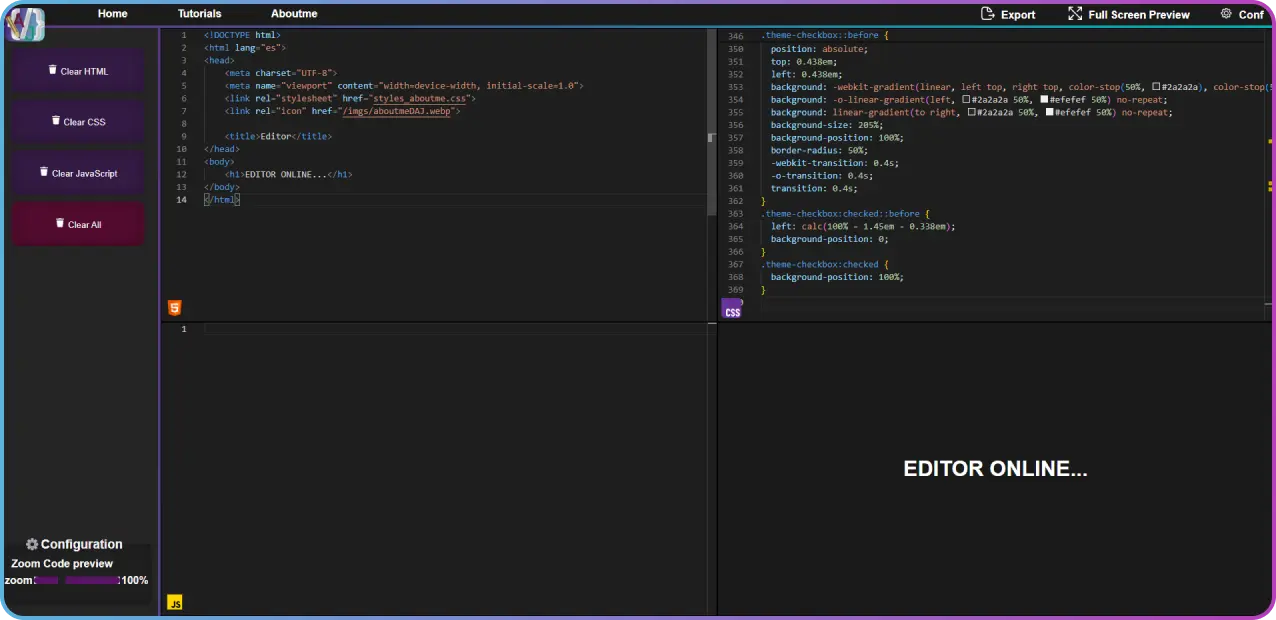Click the closing </html> tag on line 14
1276x620 pixels.
(x=221, y=199)
